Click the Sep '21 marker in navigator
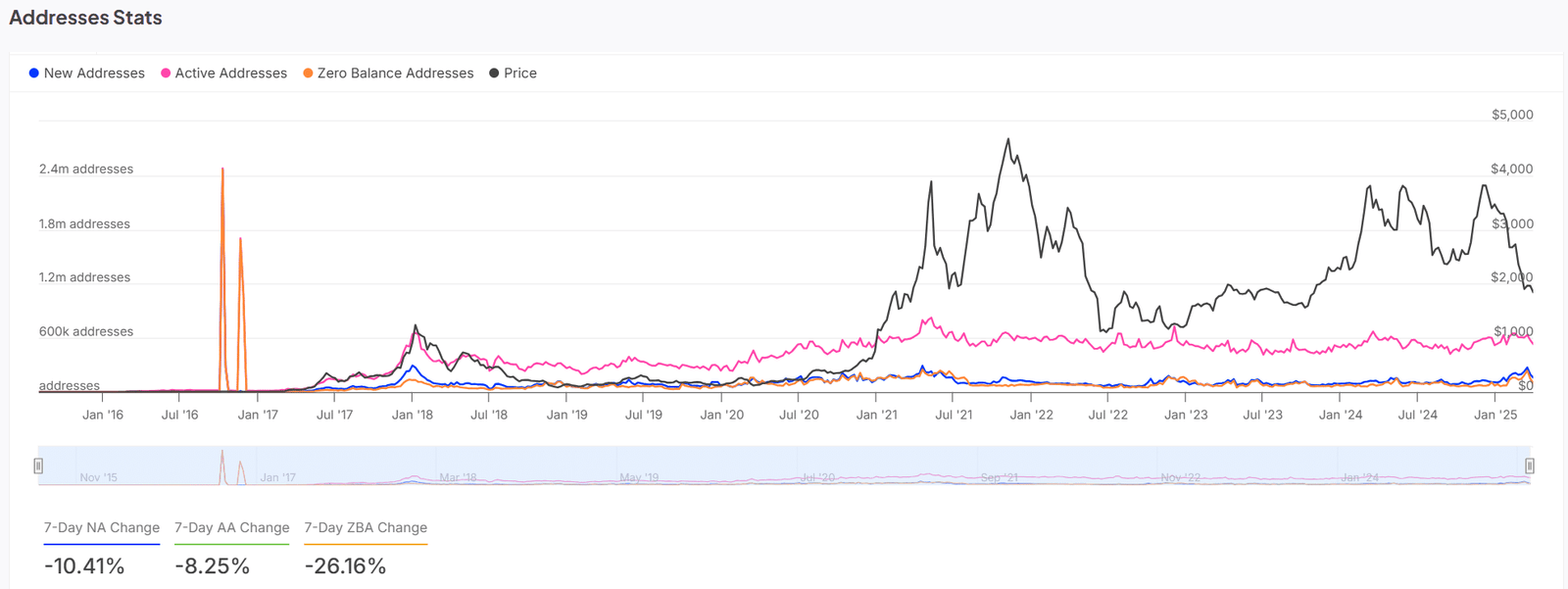The height and width of the screenshot is (589, 1568). [999, 477]
